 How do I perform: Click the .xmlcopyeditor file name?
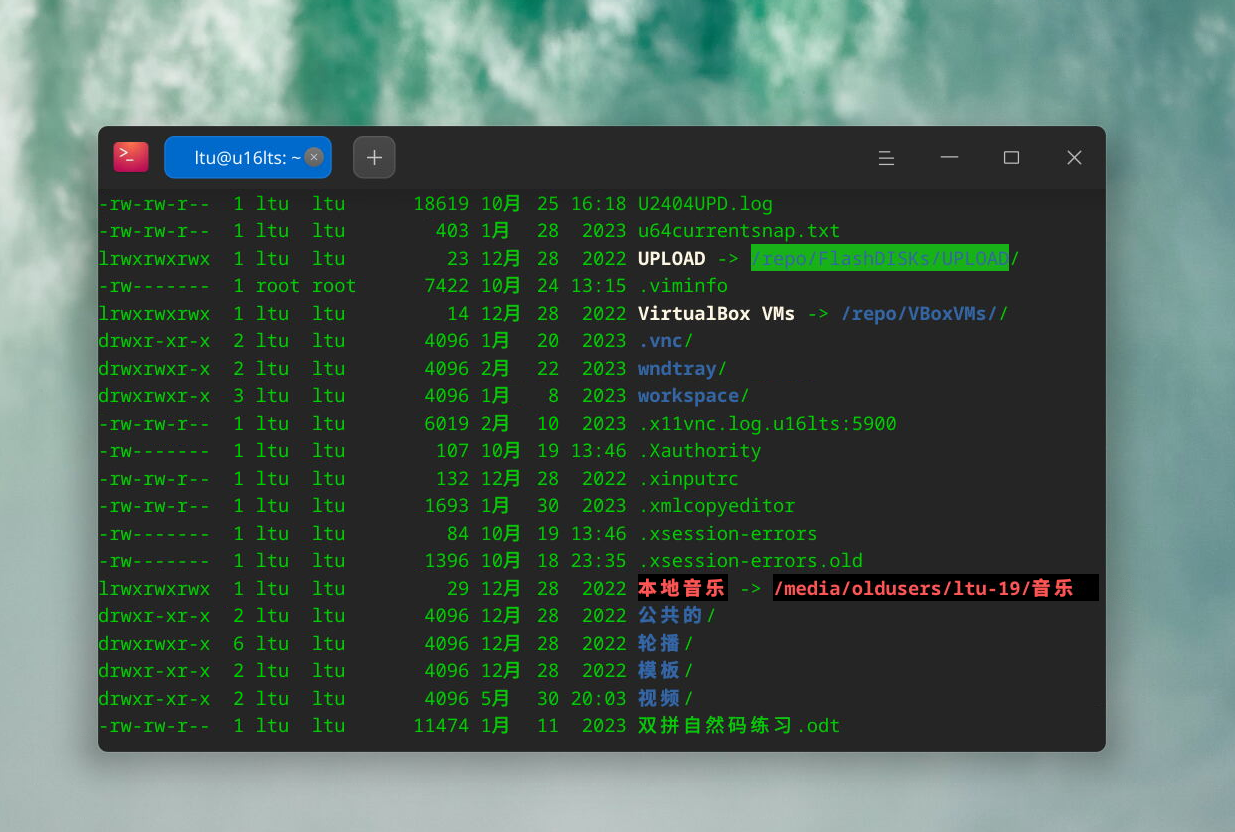click(717, 506)
